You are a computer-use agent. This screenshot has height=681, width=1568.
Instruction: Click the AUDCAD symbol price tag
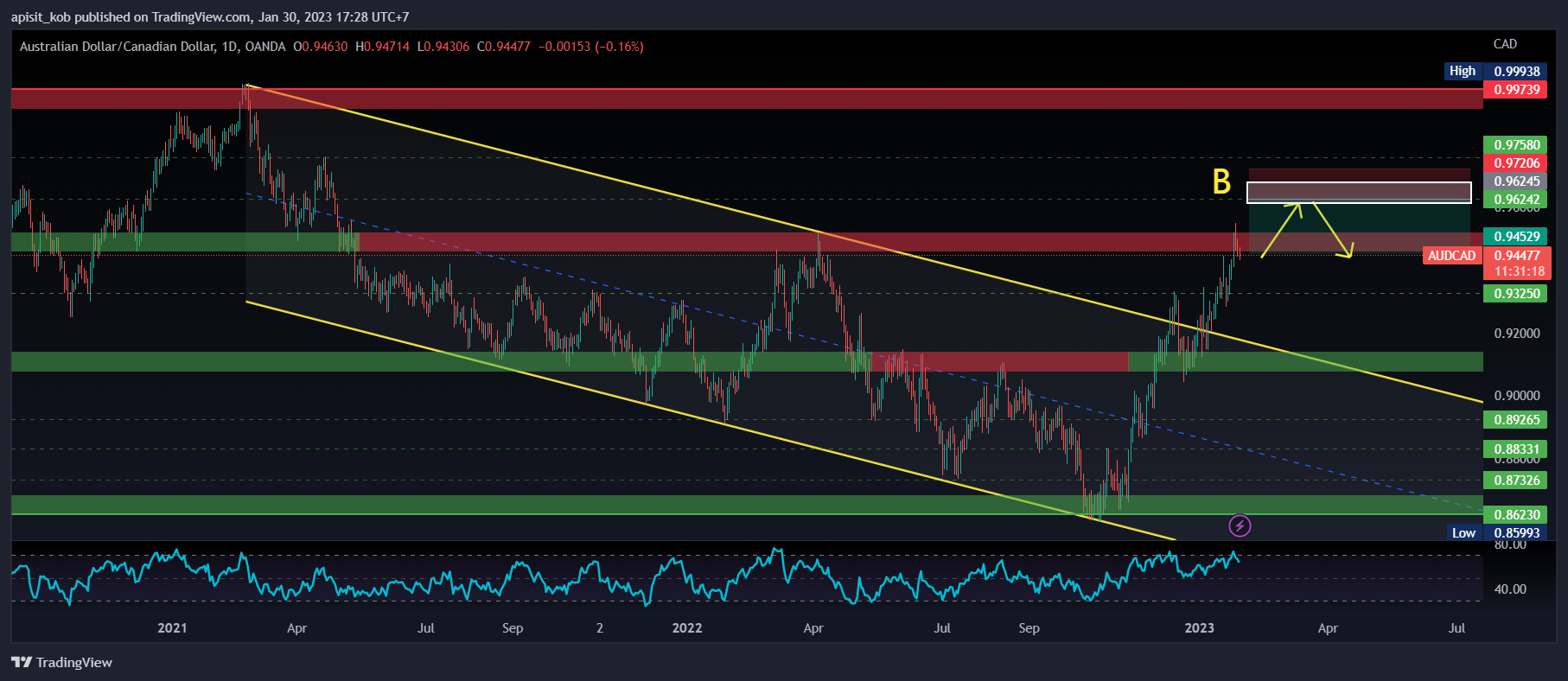click(x=1451, y=255)
